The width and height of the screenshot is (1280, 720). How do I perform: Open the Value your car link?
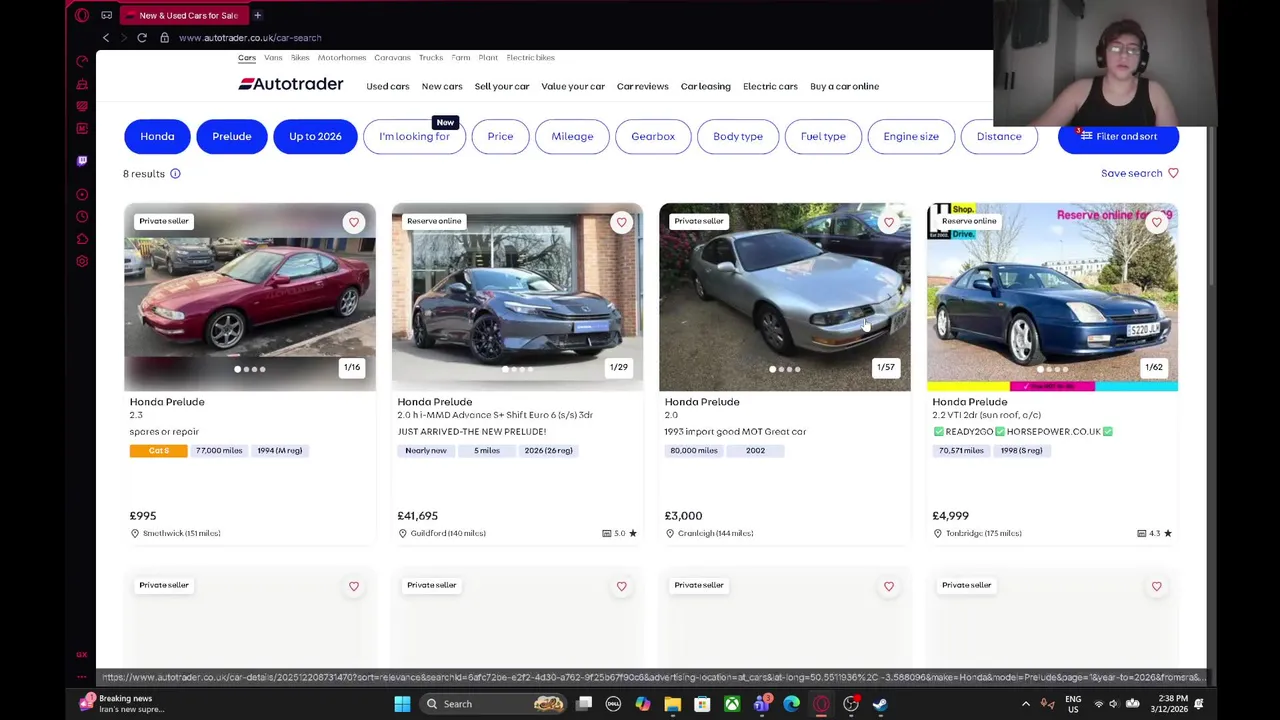coord(573,86)
